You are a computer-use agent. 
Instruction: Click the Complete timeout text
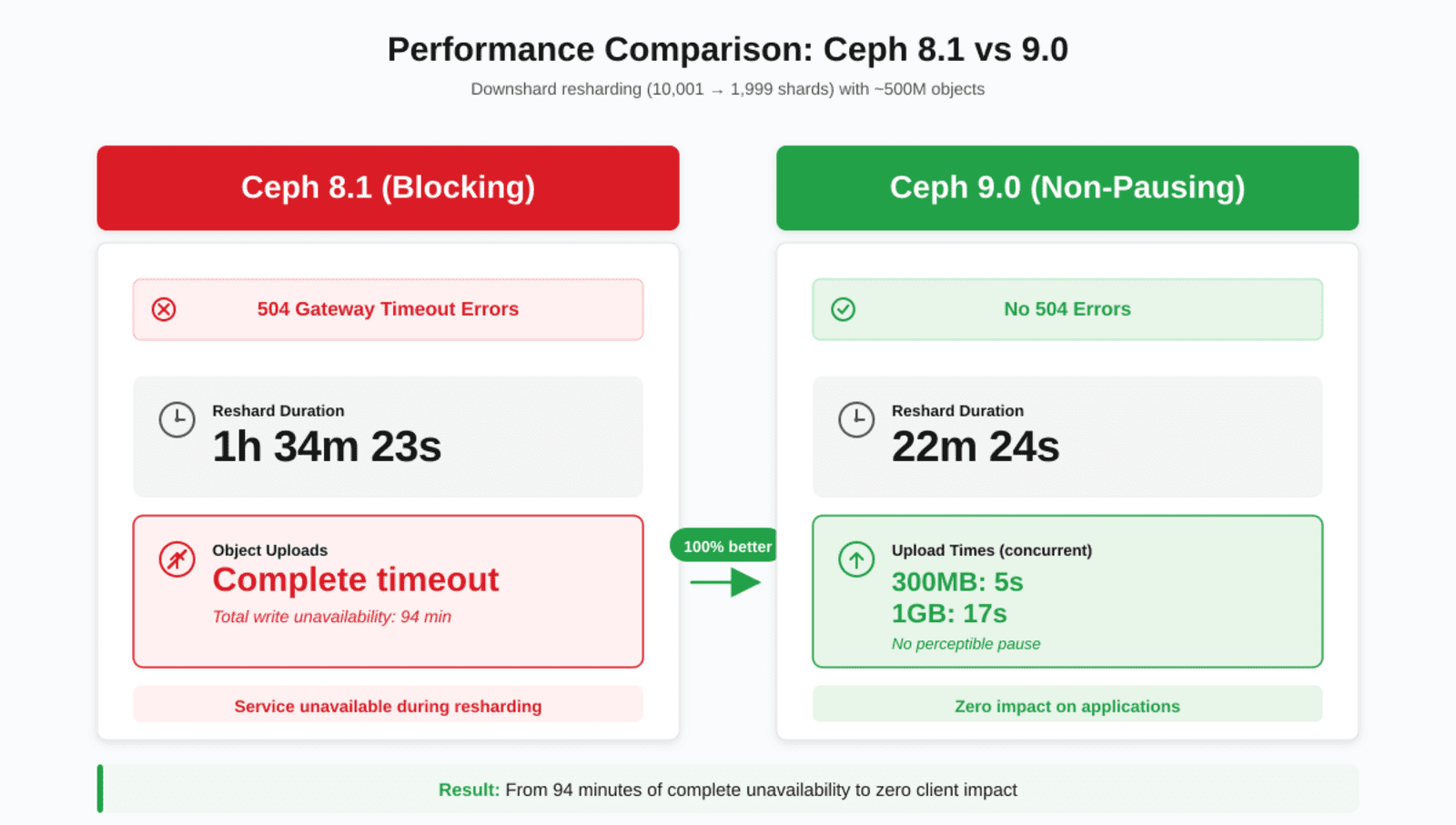coord(356,579)
